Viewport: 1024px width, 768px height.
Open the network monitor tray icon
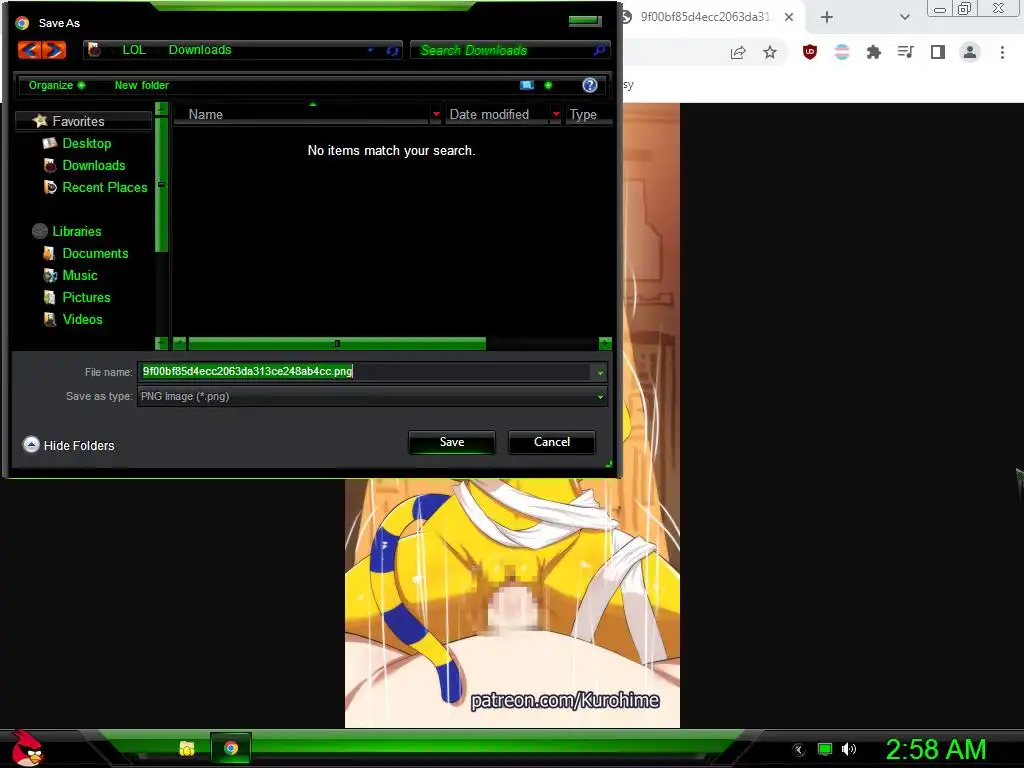pyautogui.click(x=825, y=750)
